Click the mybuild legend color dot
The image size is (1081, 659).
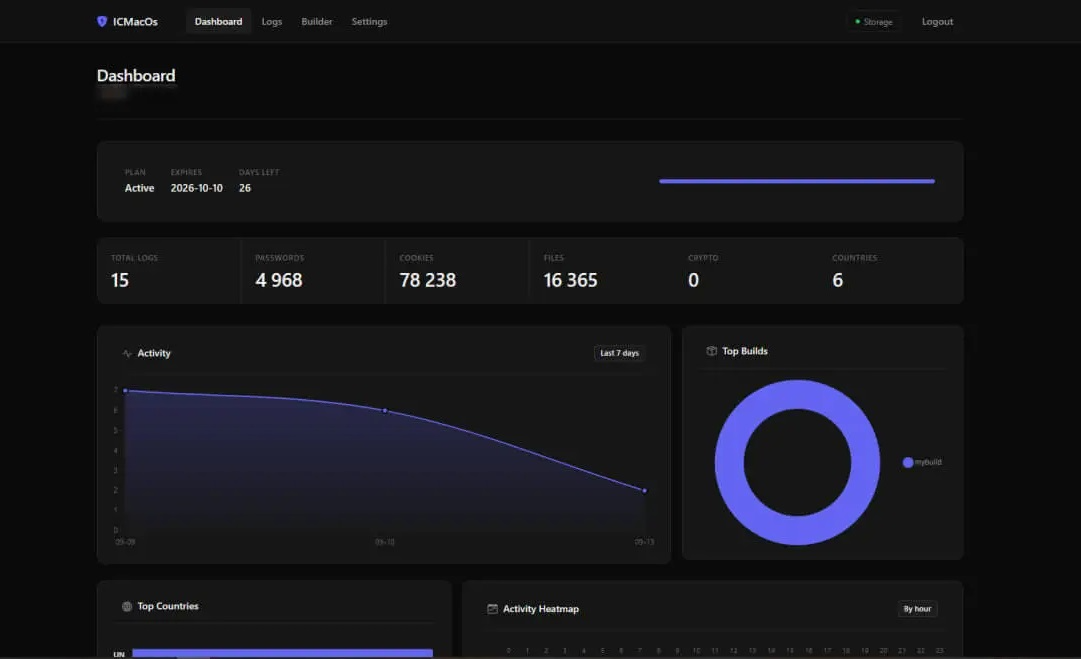pos(908,463)
